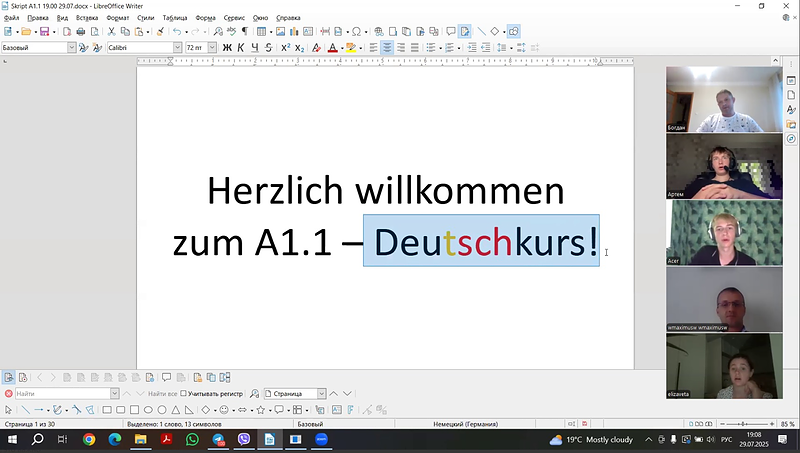Open the Calibri font name dropdown
Viewport: 800px width, 453px height.
click(177, 47)
